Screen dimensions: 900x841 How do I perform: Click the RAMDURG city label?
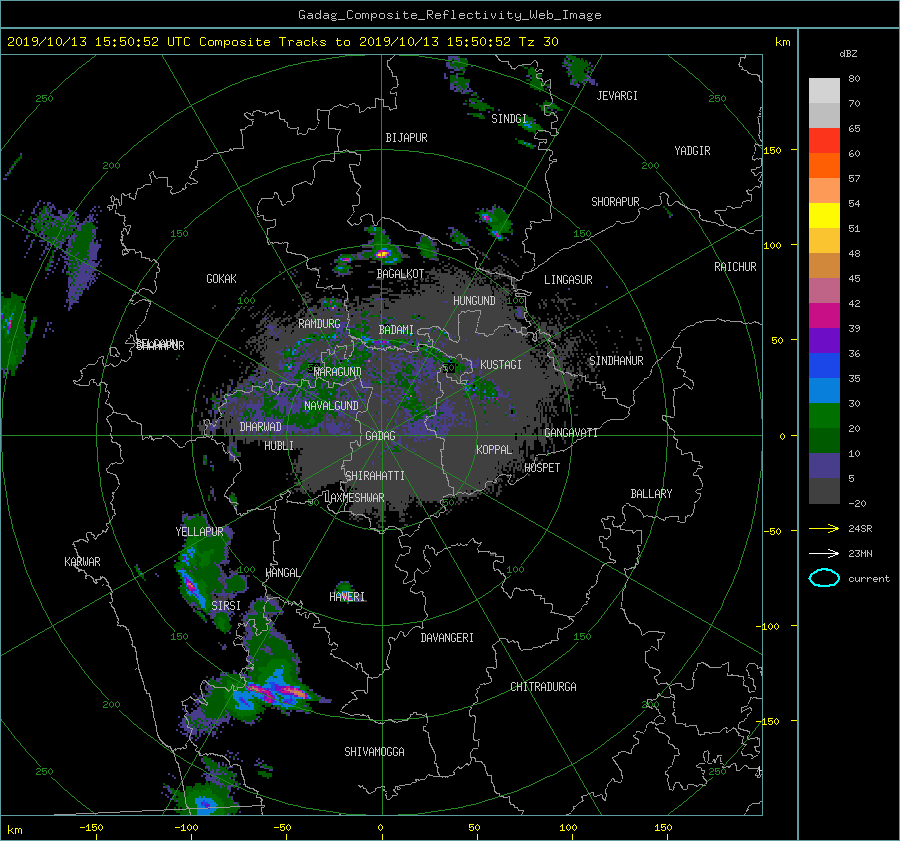click(x=319, y=324)
